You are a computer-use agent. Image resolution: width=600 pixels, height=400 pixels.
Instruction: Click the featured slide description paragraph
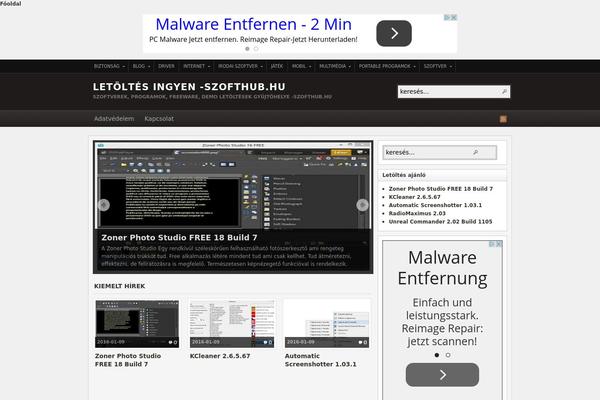tap(226, 256)
